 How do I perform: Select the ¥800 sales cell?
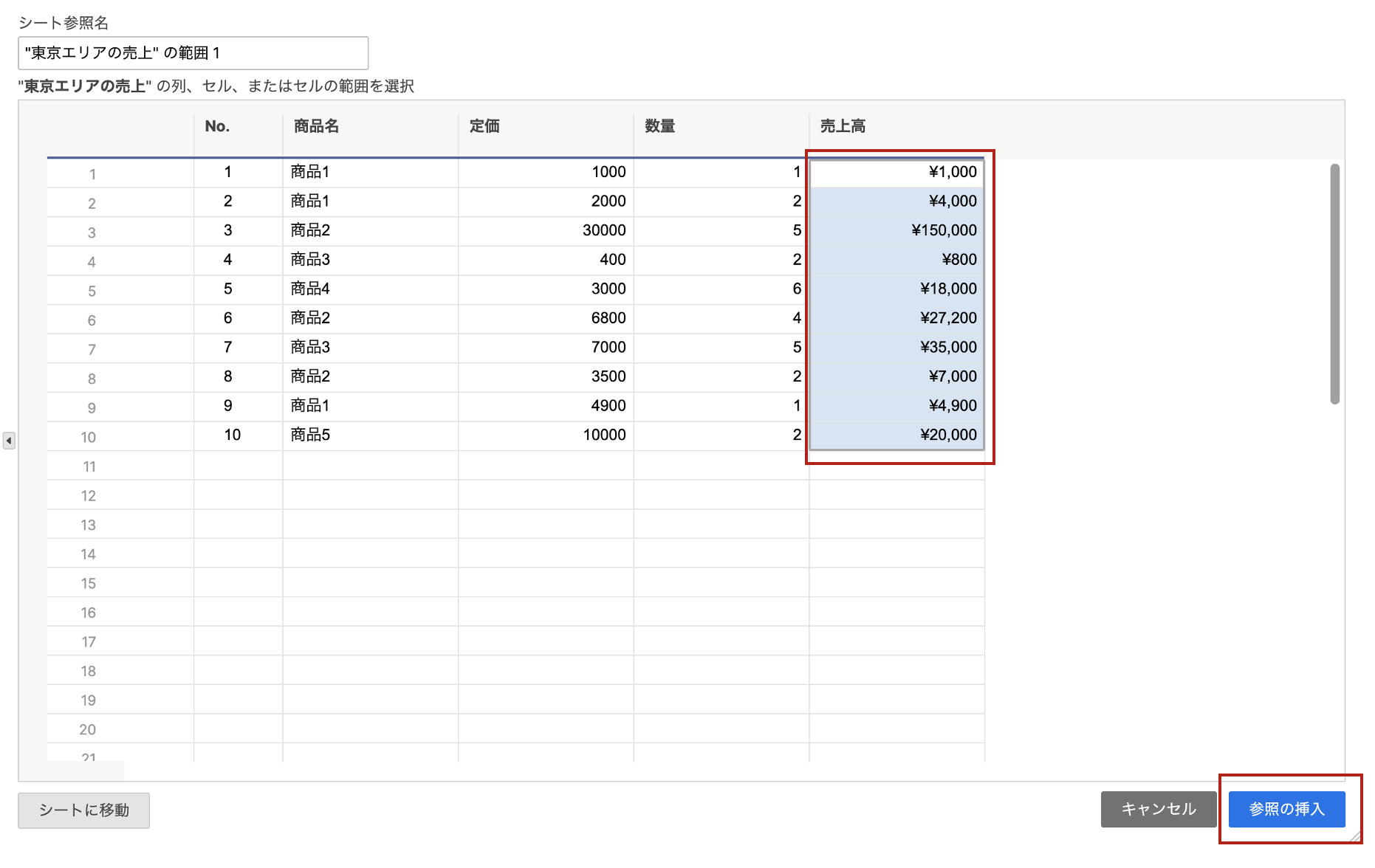(896, 260)
